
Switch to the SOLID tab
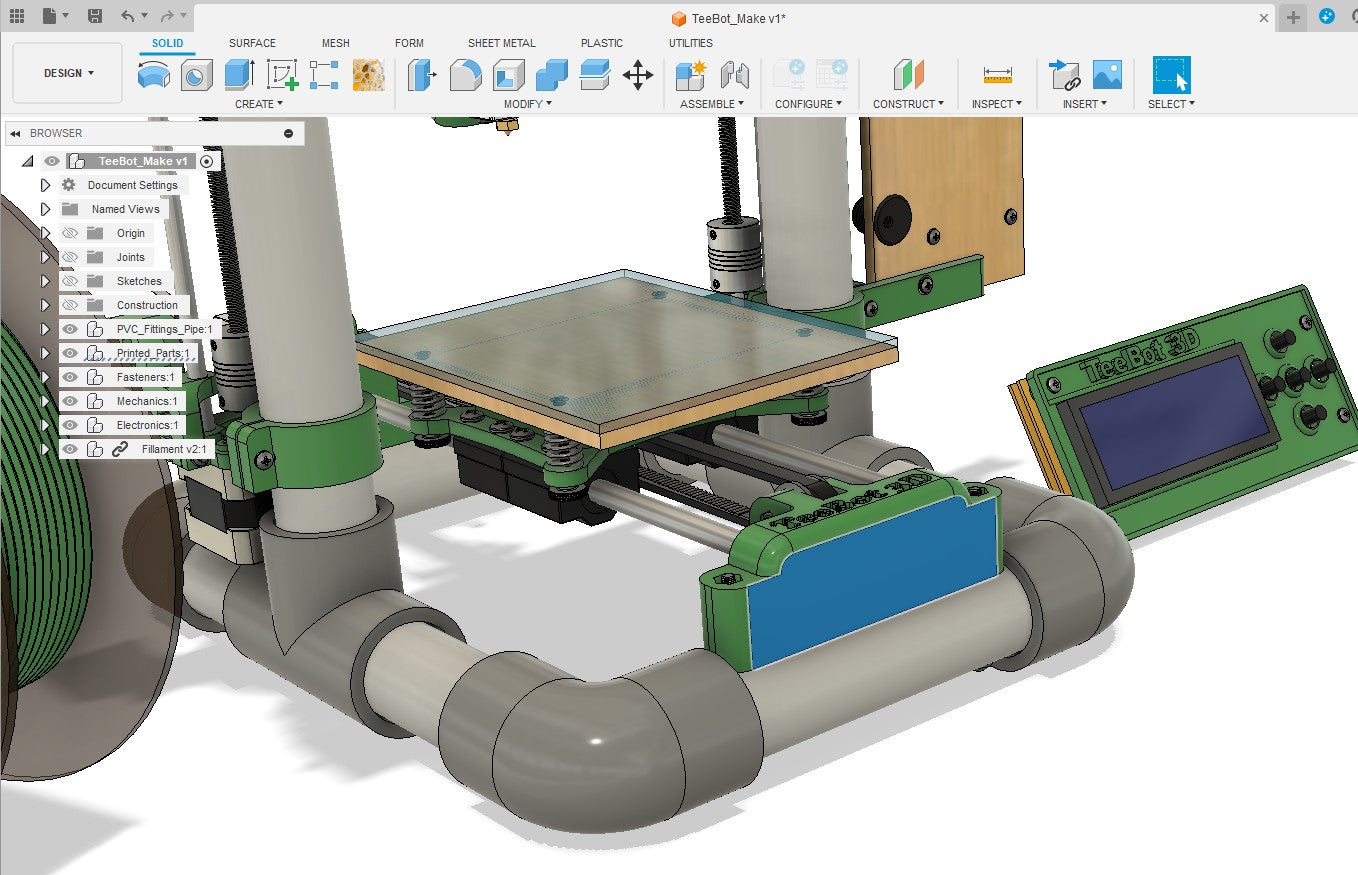(x=168, y=43)
